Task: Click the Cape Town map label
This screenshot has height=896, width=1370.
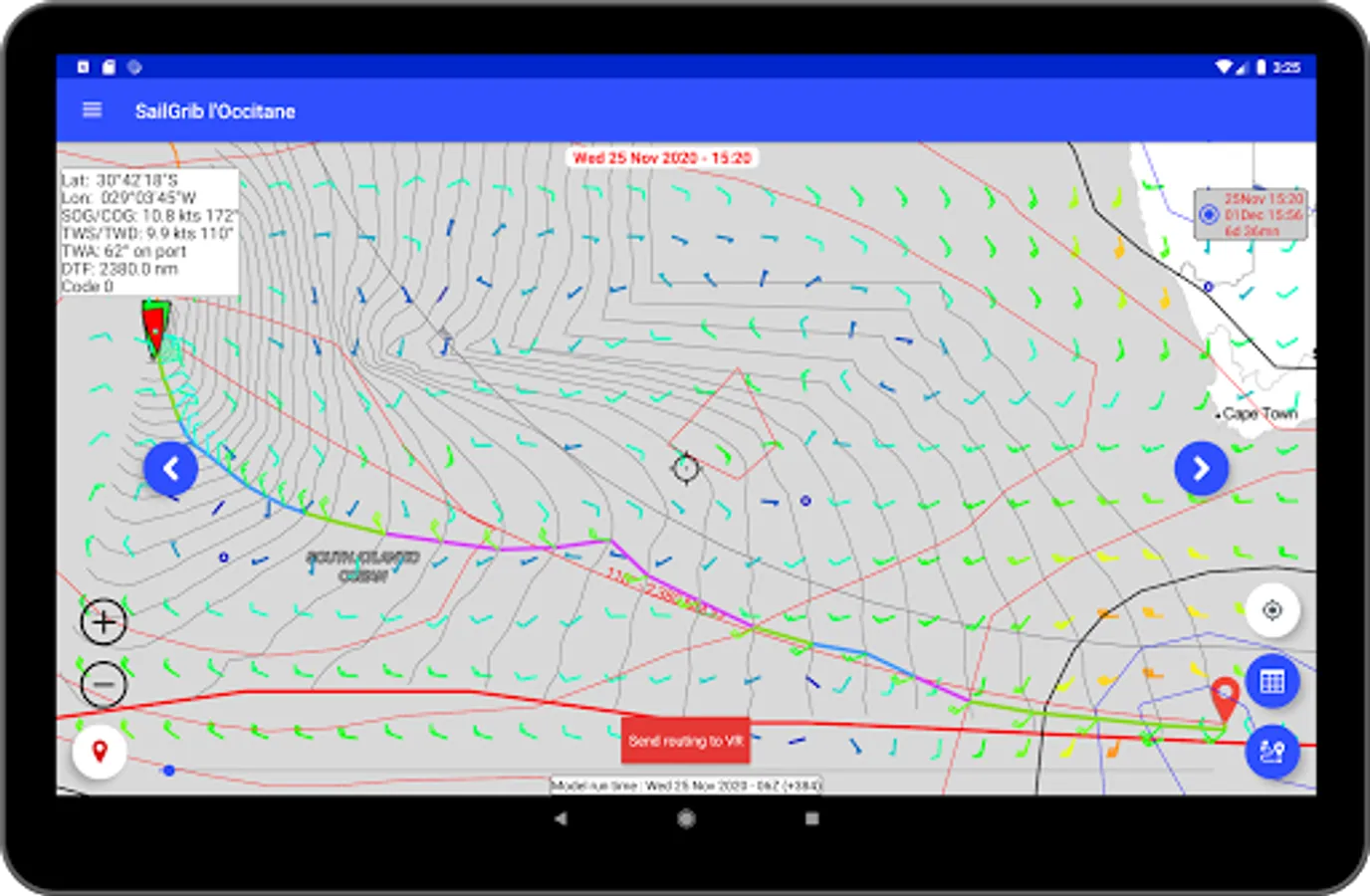Action: (x=1259, y=413)
